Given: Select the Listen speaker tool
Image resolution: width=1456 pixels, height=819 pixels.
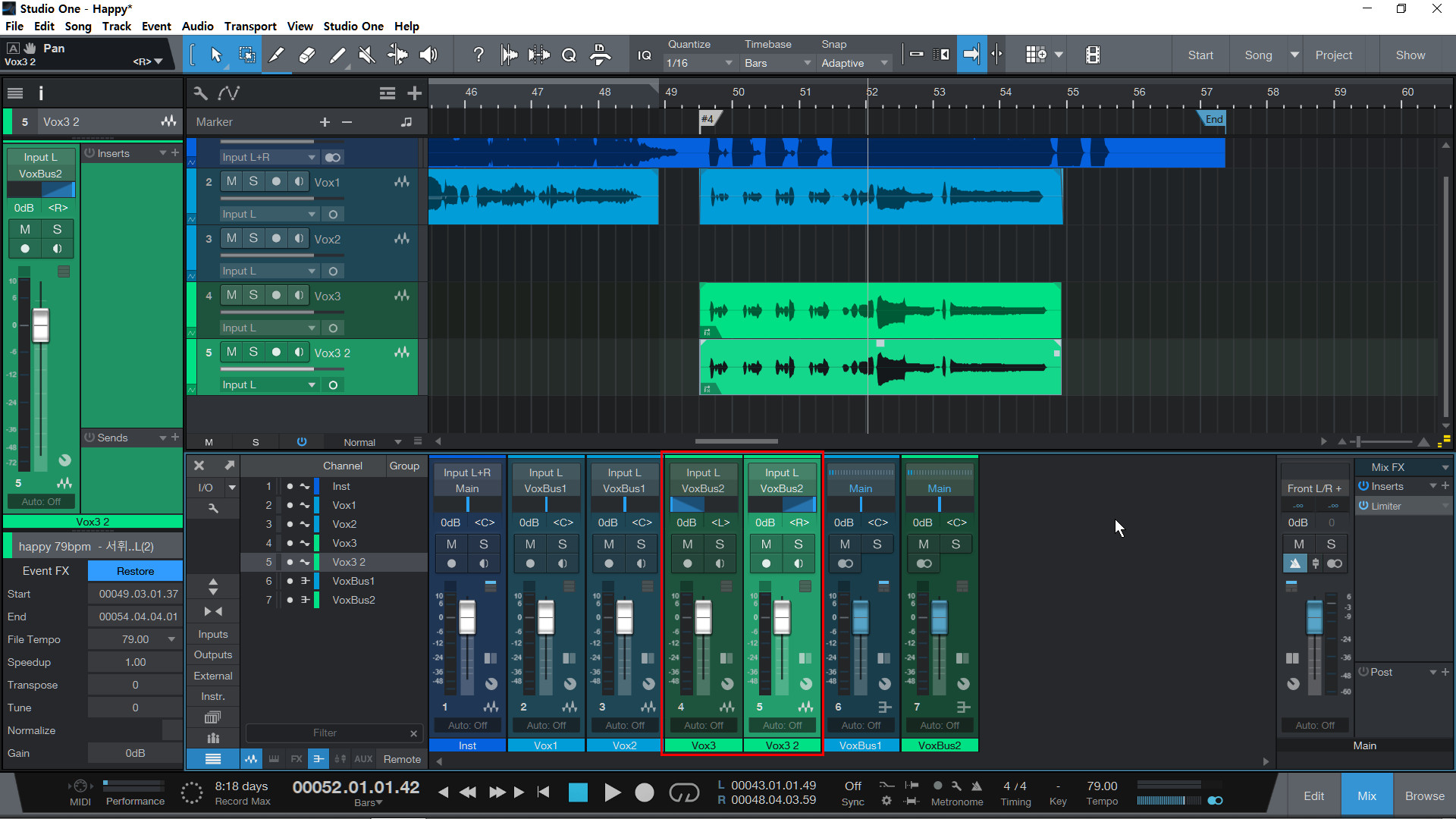Looking at the screenshot, I should 428,55.
